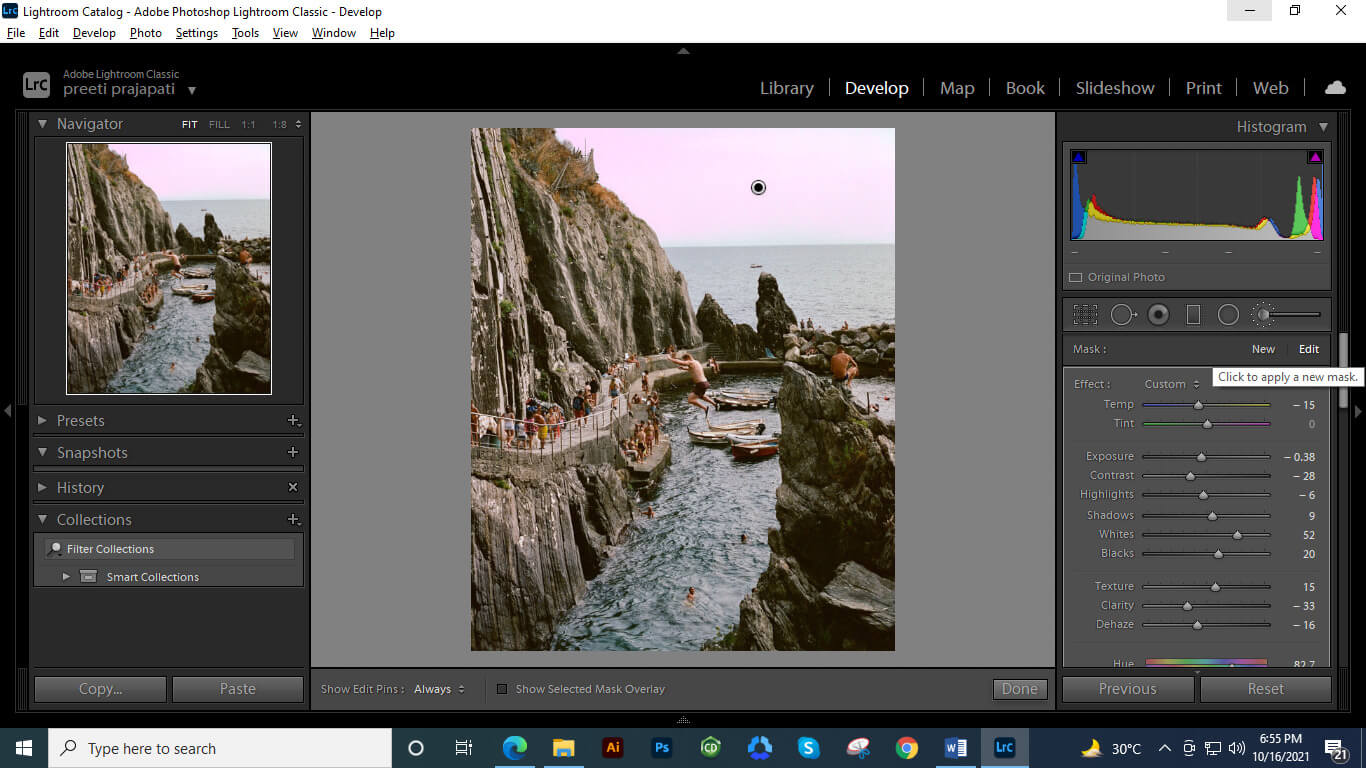Collapse the Collections panel
This screenshot has width=1366, height=768.
[x=41, y=519]
